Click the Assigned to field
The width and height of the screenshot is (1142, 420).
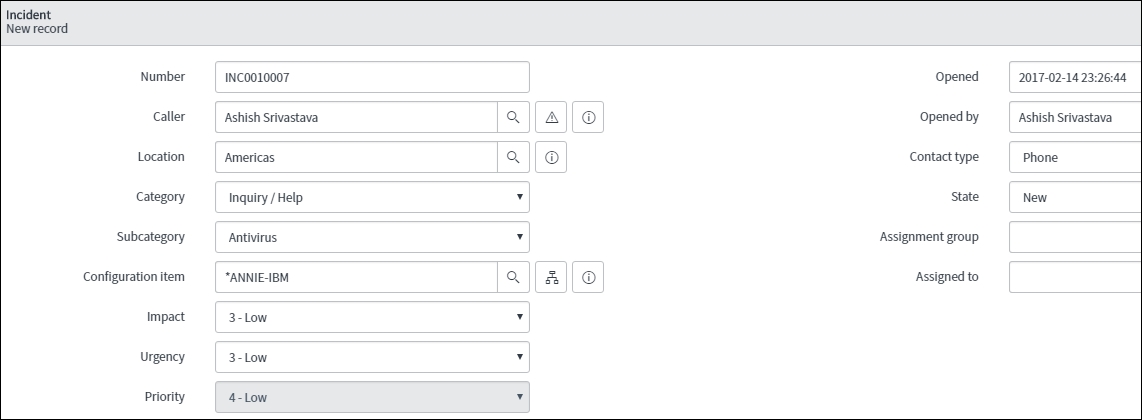pos(1075,277)
